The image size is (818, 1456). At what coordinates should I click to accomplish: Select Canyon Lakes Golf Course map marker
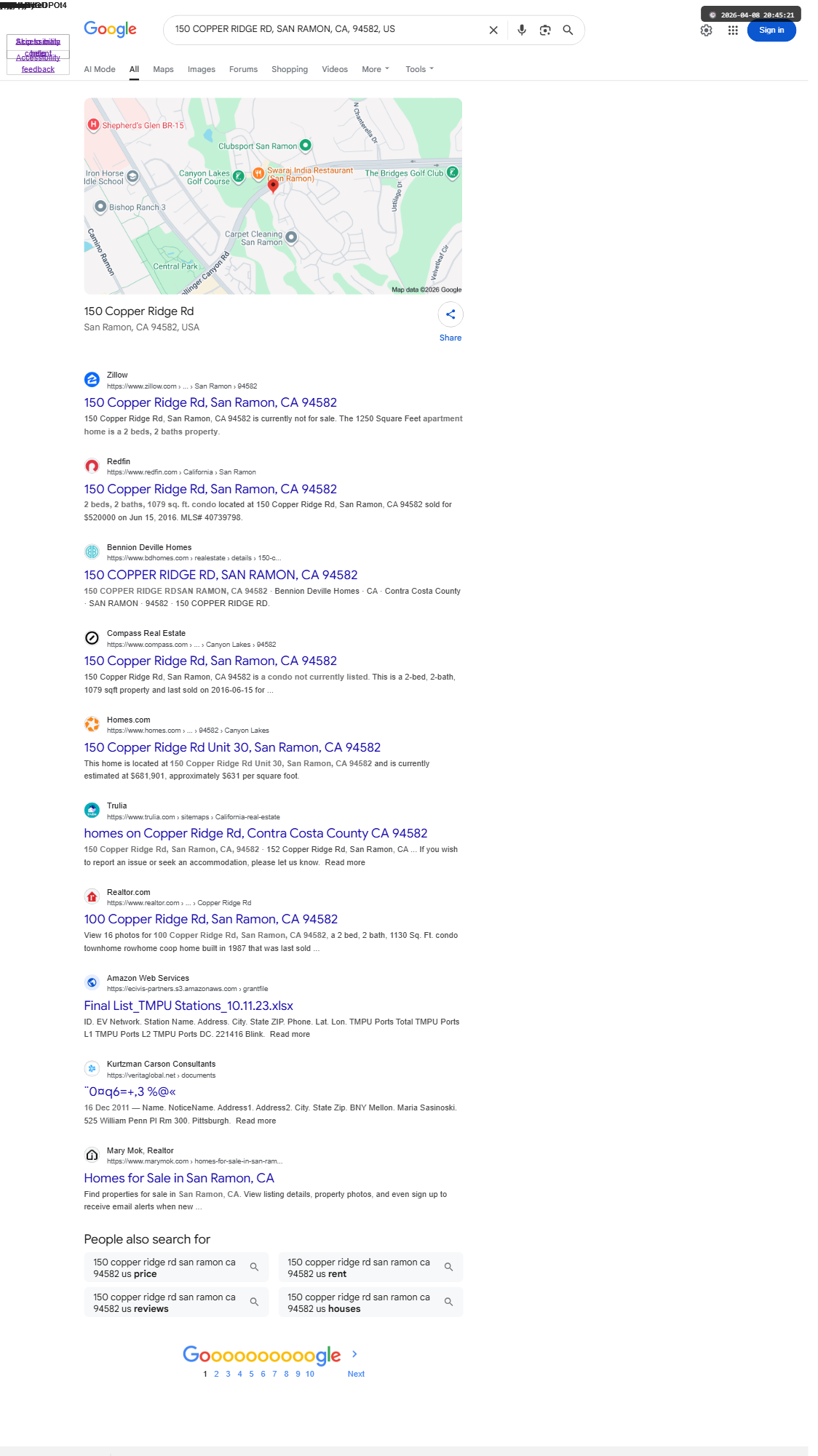238,176
